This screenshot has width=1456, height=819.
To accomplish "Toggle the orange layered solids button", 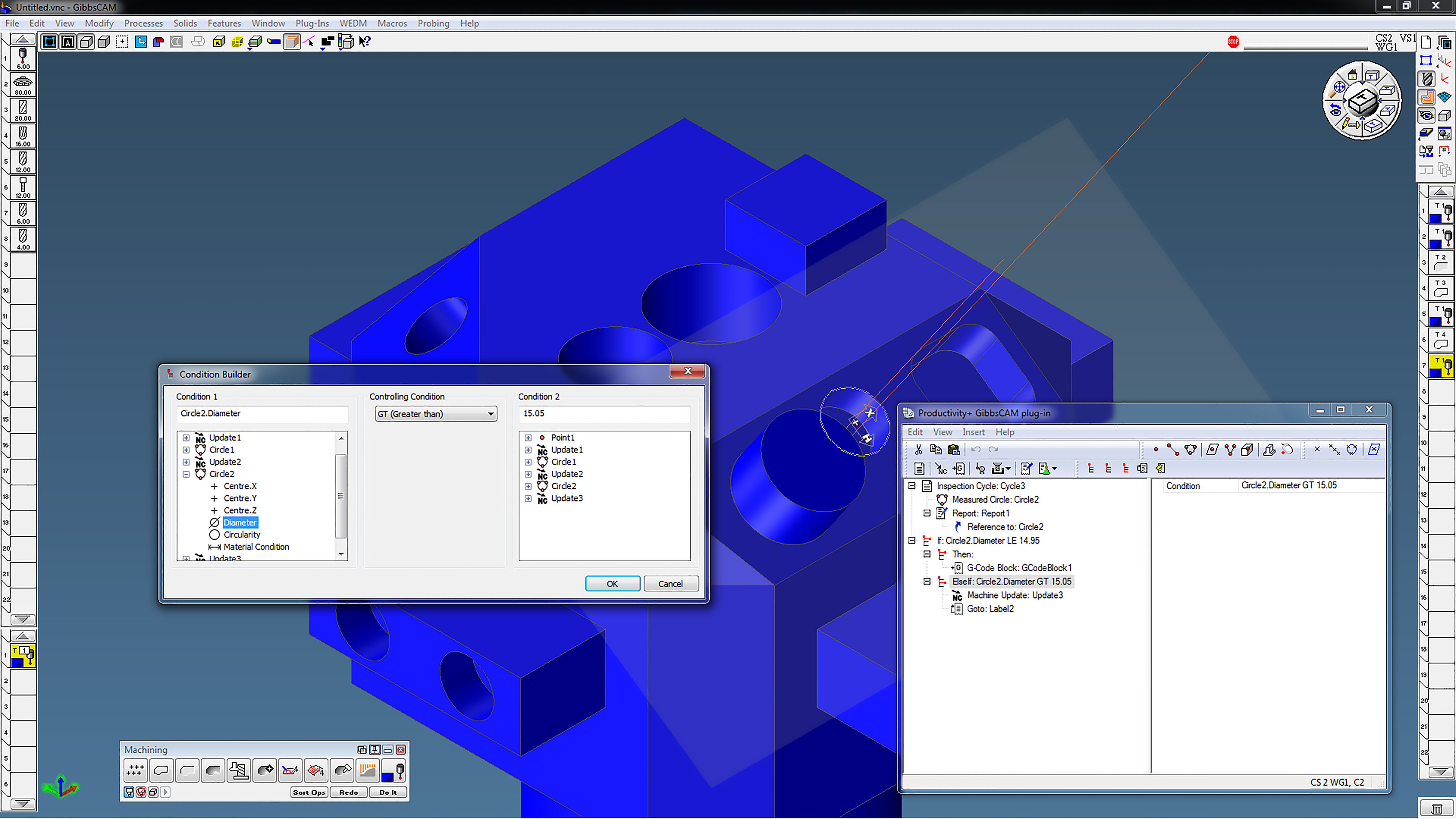I will [x=292, y=42].
